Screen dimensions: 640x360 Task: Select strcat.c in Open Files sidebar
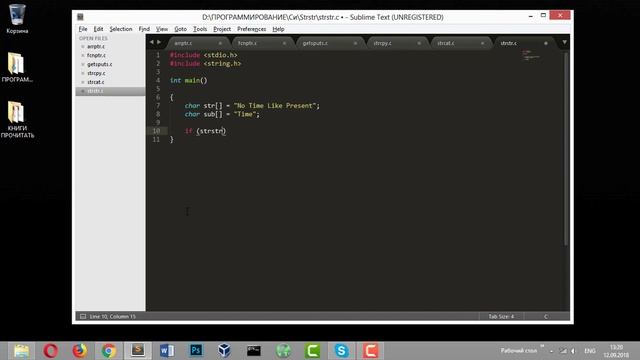[x=96, y=82]
